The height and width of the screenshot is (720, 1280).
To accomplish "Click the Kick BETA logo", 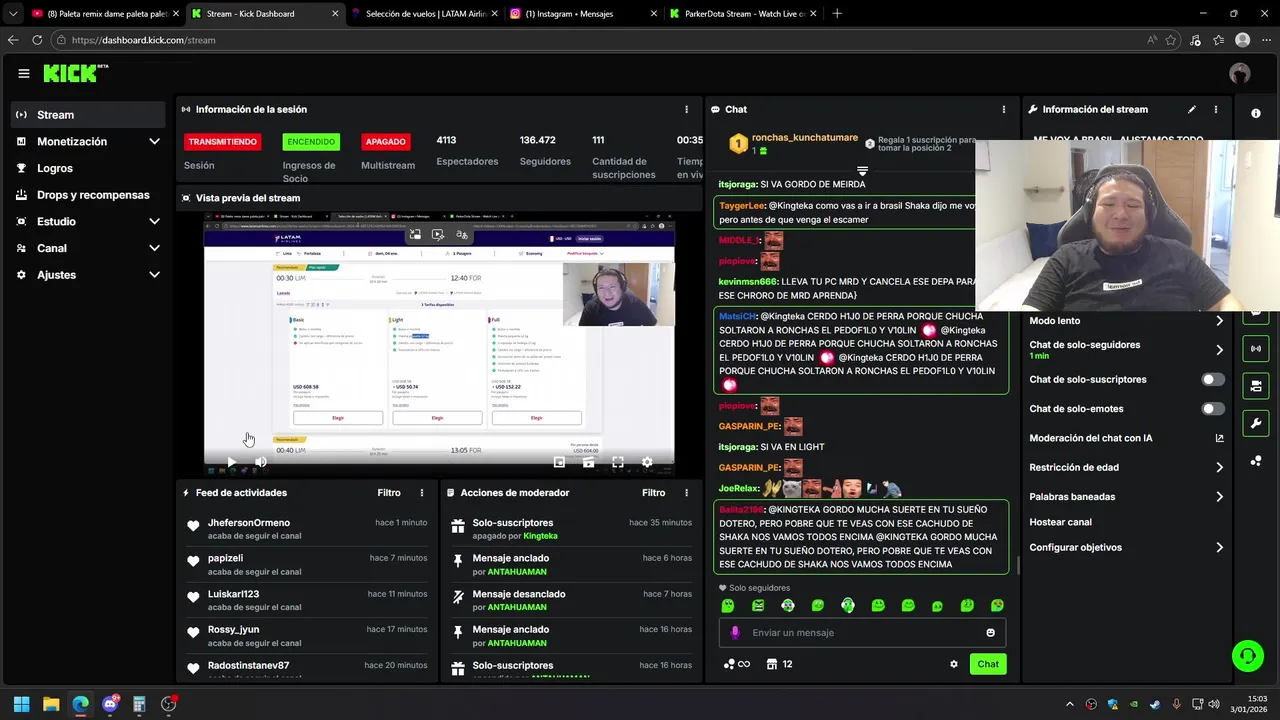I will [x=76, y=73].
